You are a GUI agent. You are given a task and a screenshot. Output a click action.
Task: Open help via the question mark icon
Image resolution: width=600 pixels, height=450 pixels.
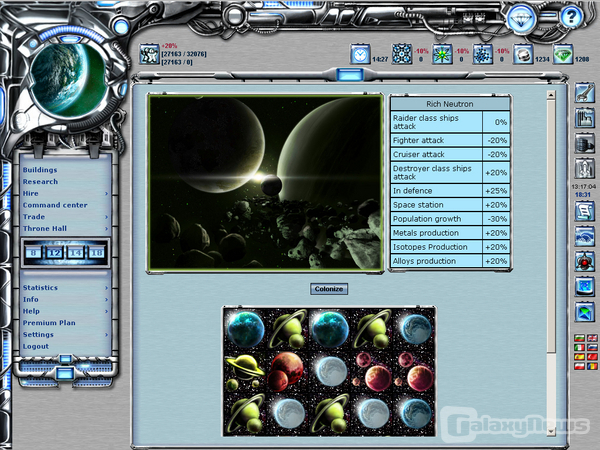(572, 16)
